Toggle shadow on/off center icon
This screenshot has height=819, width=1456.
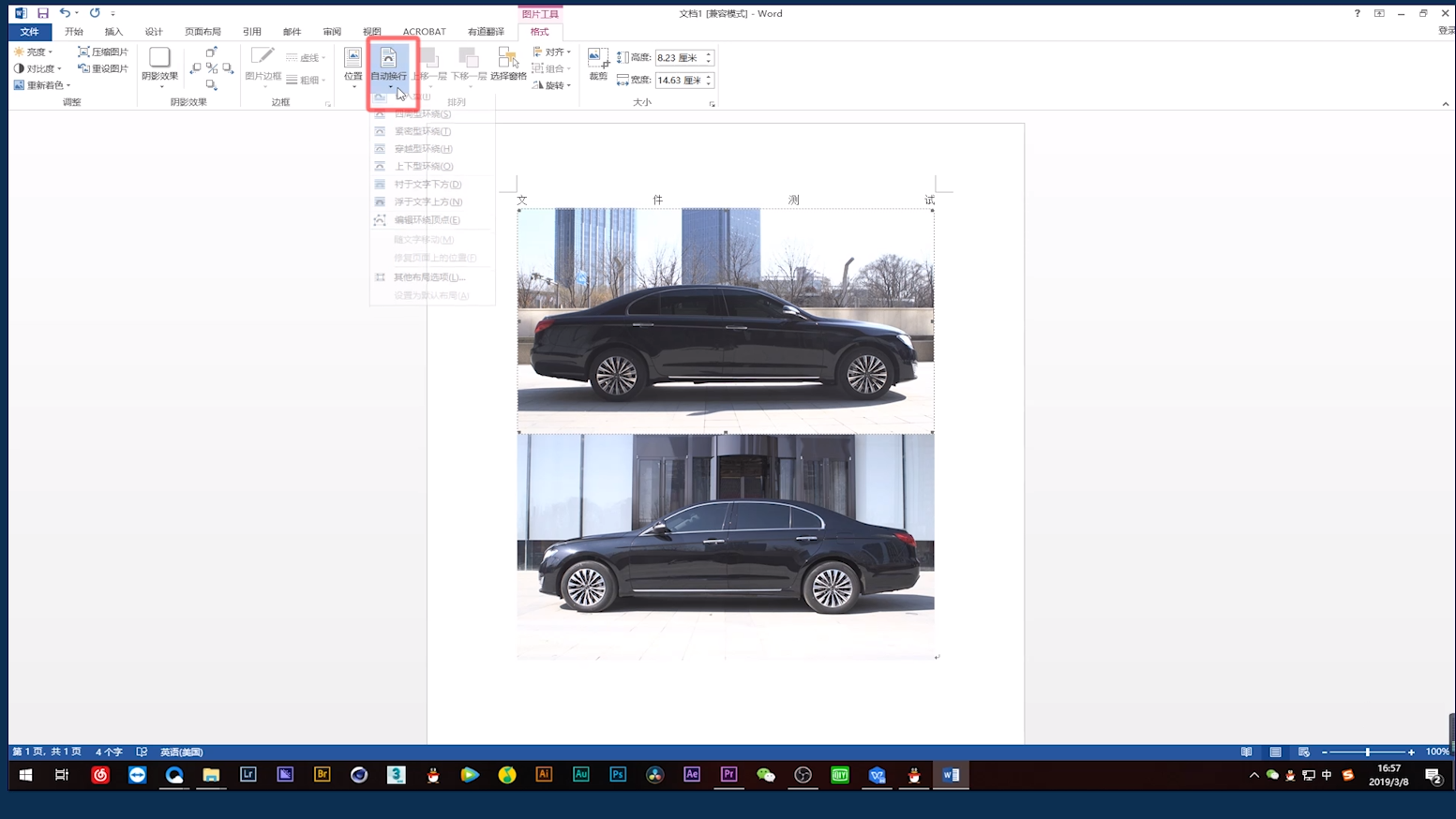point(212,68)
